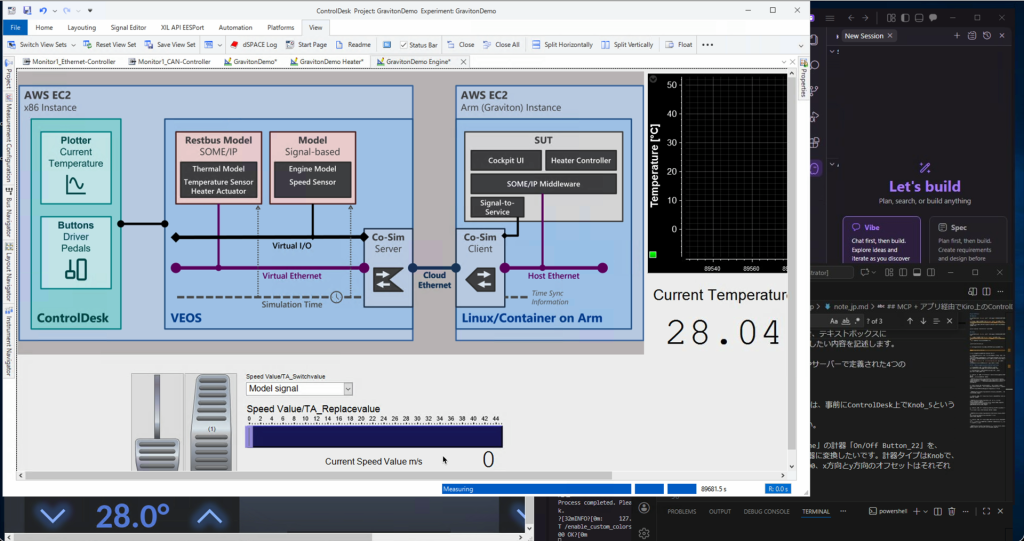Click the full screen icon before Status Bar
The image size is (1024, 541).
[x=387, y=45]
